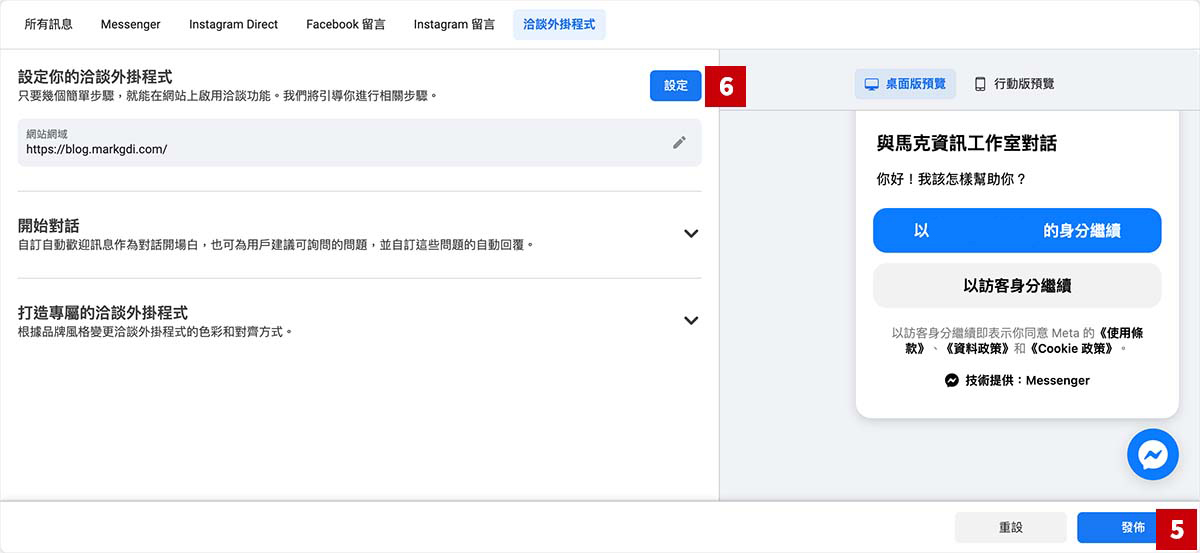Screen dimensions: 1200x553
Task: Click the 重設 reset button
Action: [x=1011, y=528]
